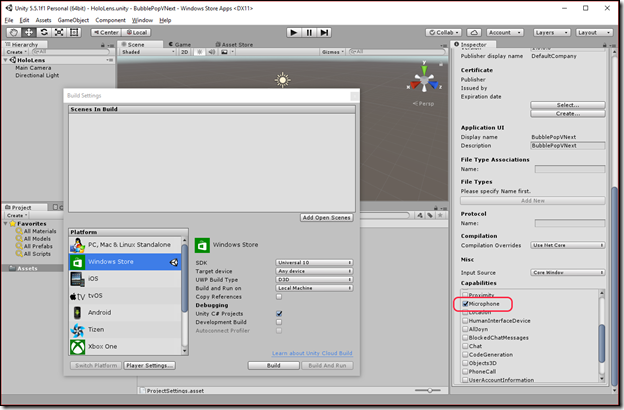This screenshot has width=624, height=410.
Task: Open Target device dropdown
Action: [x=314, y=271]
